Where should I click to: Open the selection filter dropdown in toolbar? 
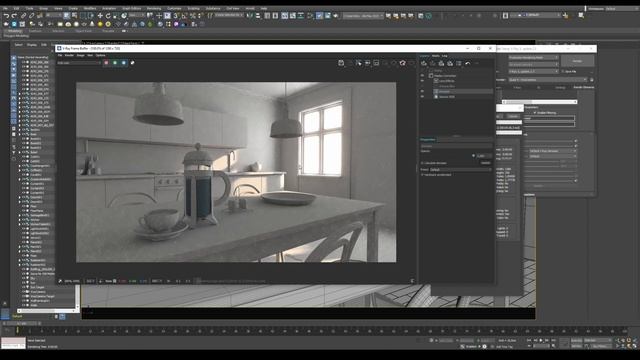tap(53, 16)
